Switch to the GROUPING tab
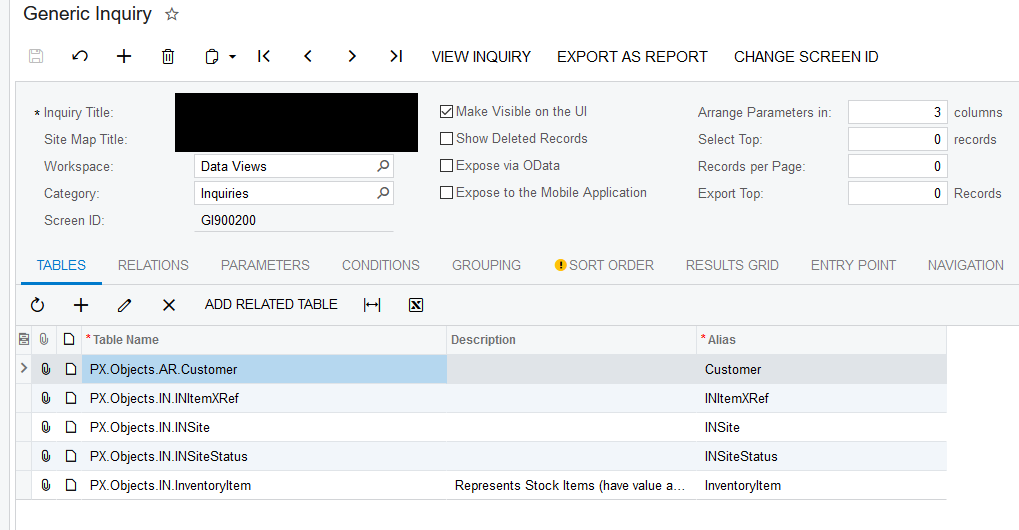1019x530 pixels. [486, 265]
